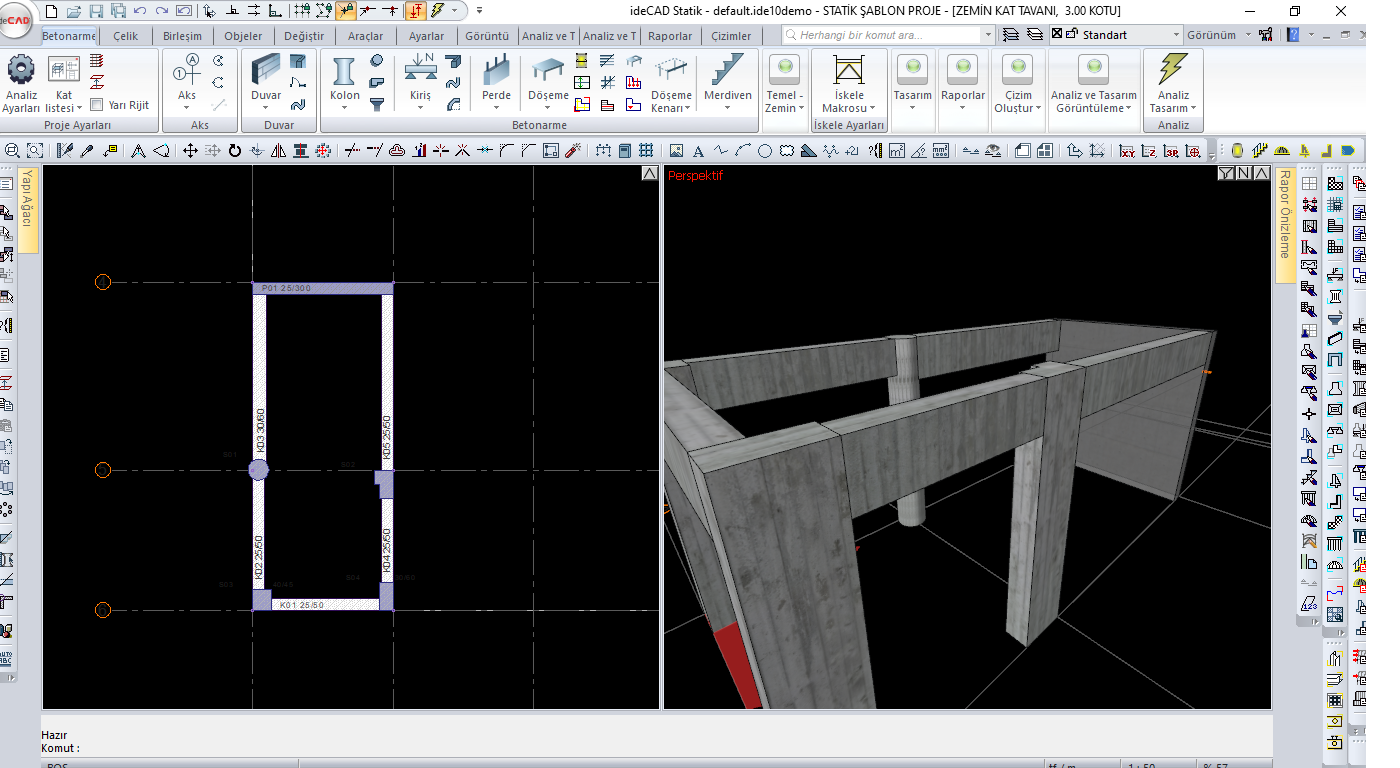Click the image insert icon in toolbar

(x=676, y=151)
